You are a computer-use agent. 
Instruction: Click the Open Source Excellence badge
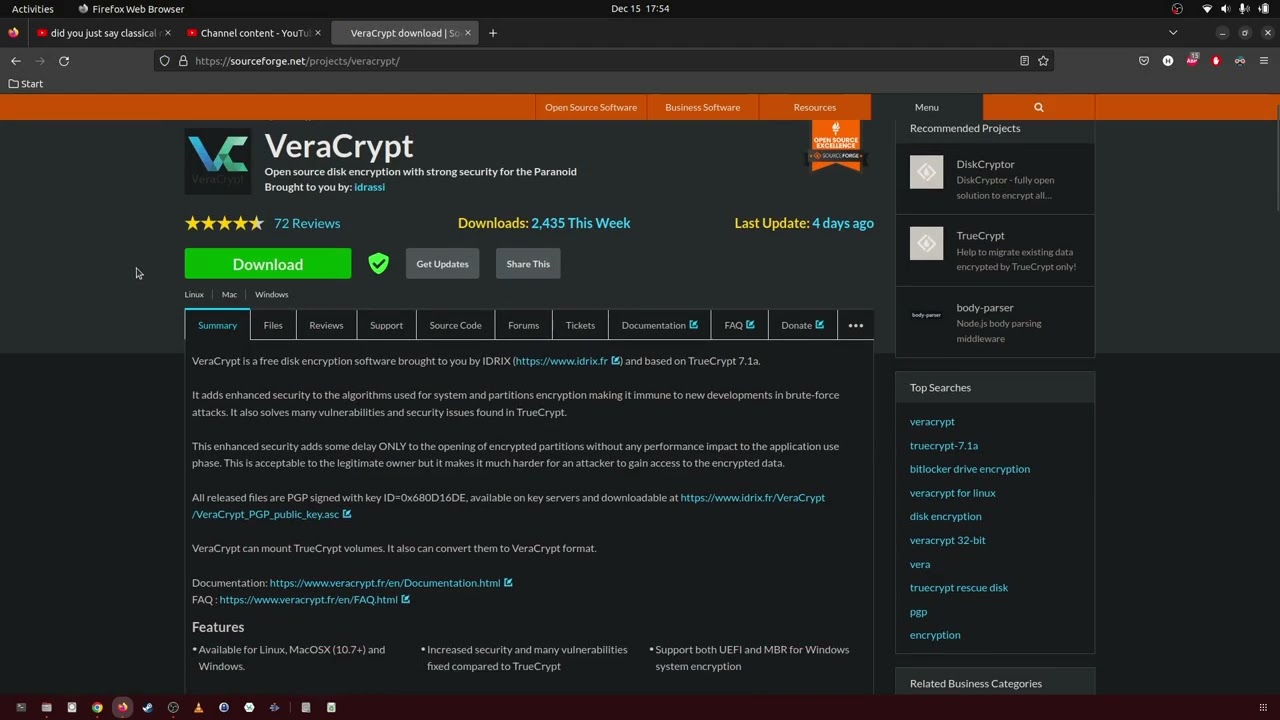click(x=836, y=145)
